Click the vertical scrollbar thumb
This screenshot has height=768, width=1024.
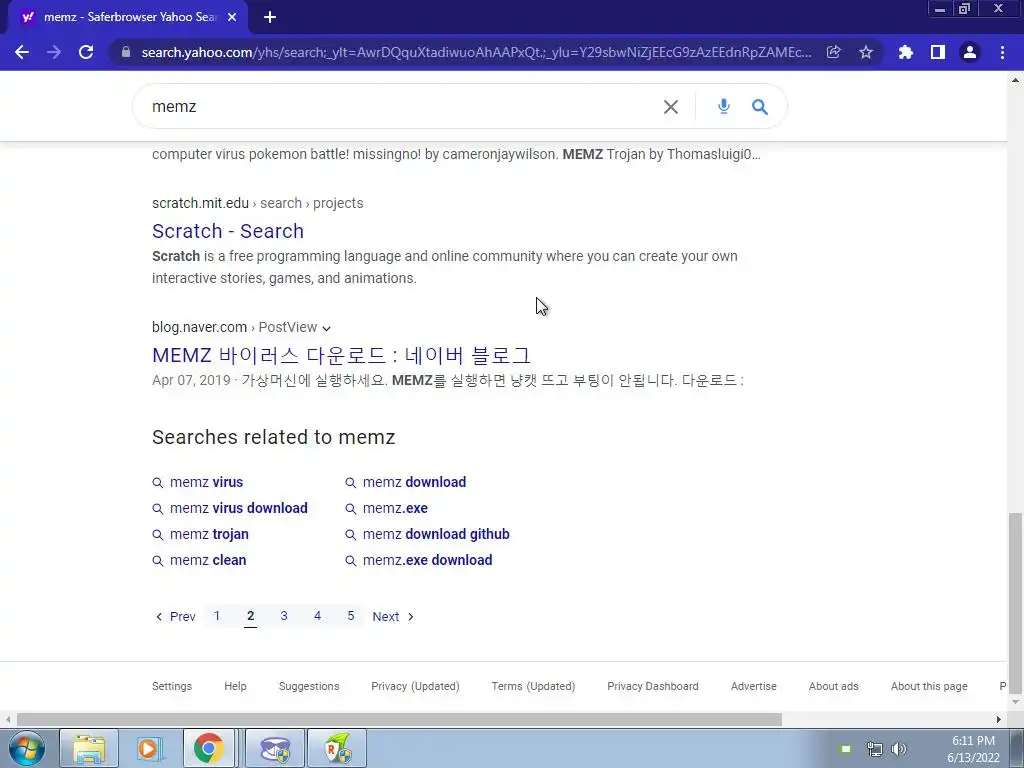1015,603
